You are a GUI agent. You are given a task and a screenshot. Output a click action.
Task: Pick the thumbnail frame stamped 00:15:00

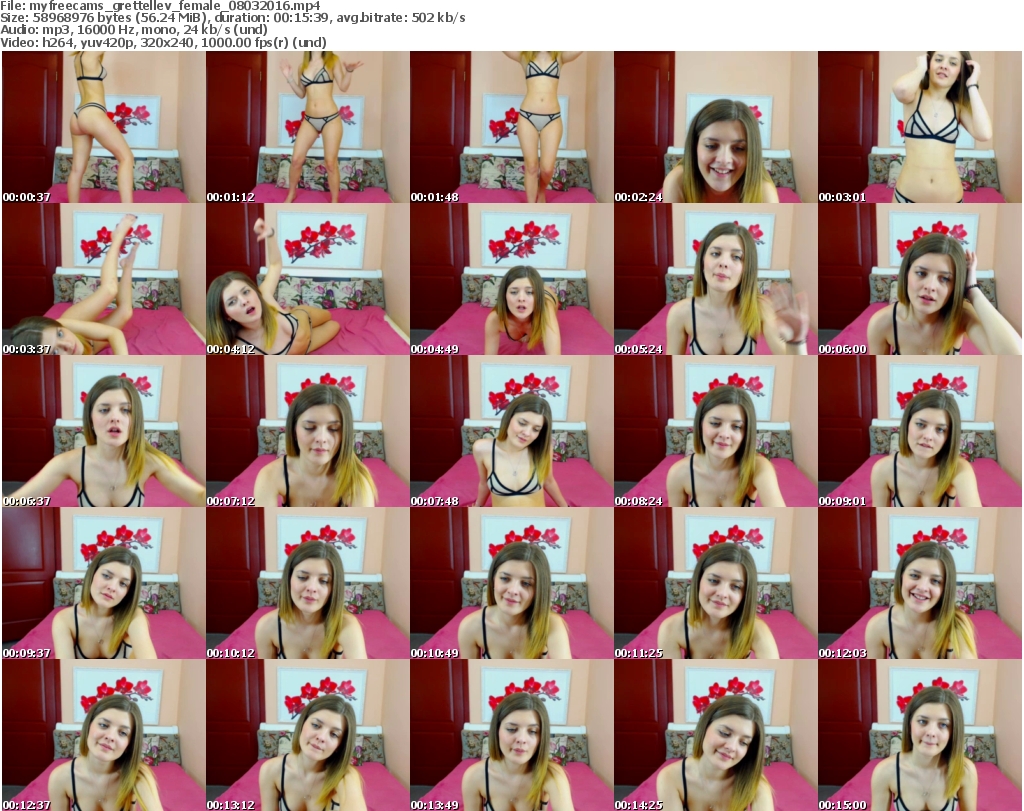click(920, 735)
